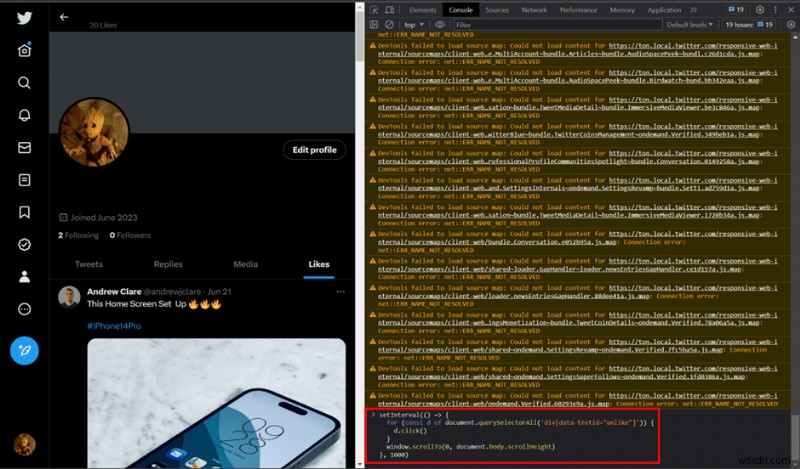Click the 19 Issues link in console toolbar
Screen dimensions: 800x469
click(x=749, y=24)
